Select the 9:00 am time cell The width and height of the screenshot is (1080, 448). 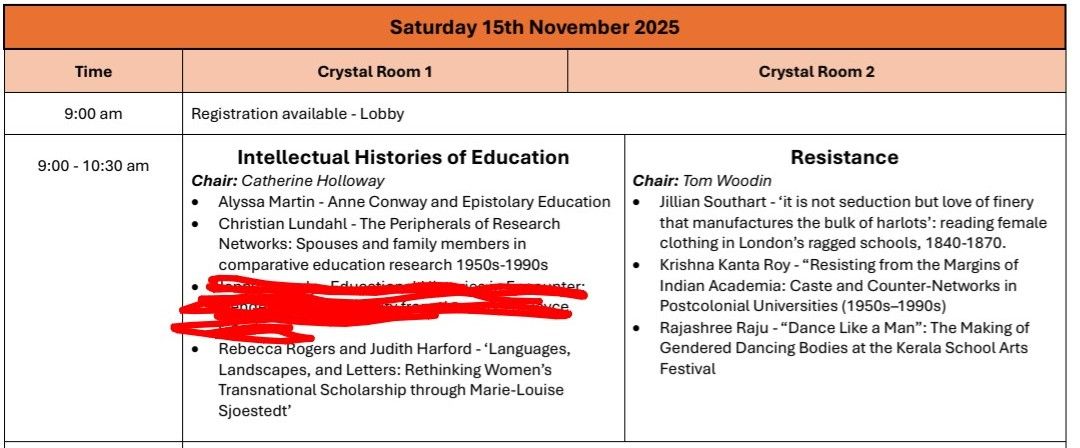pos(93,114)
